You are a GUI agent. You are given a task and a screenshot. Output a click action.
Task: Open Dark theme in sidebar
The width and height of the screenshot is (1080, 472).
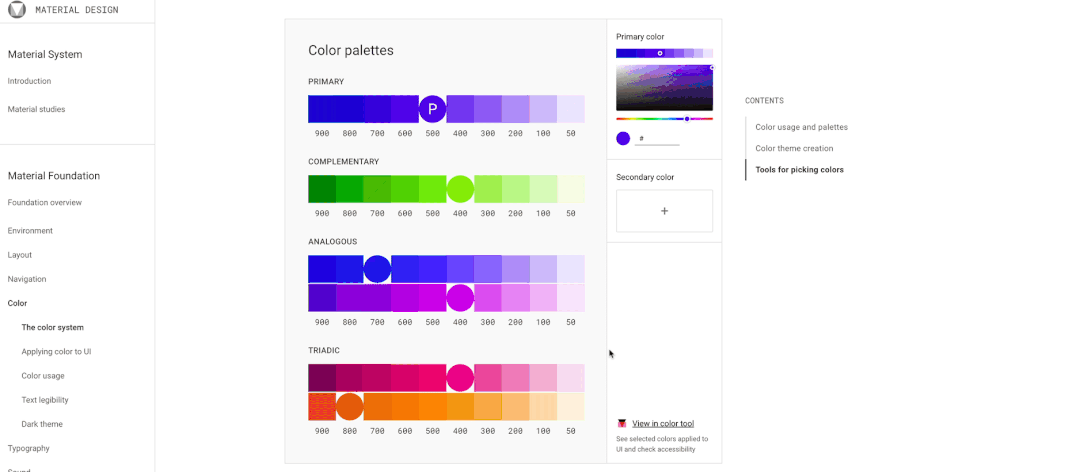tap(42, 424)
